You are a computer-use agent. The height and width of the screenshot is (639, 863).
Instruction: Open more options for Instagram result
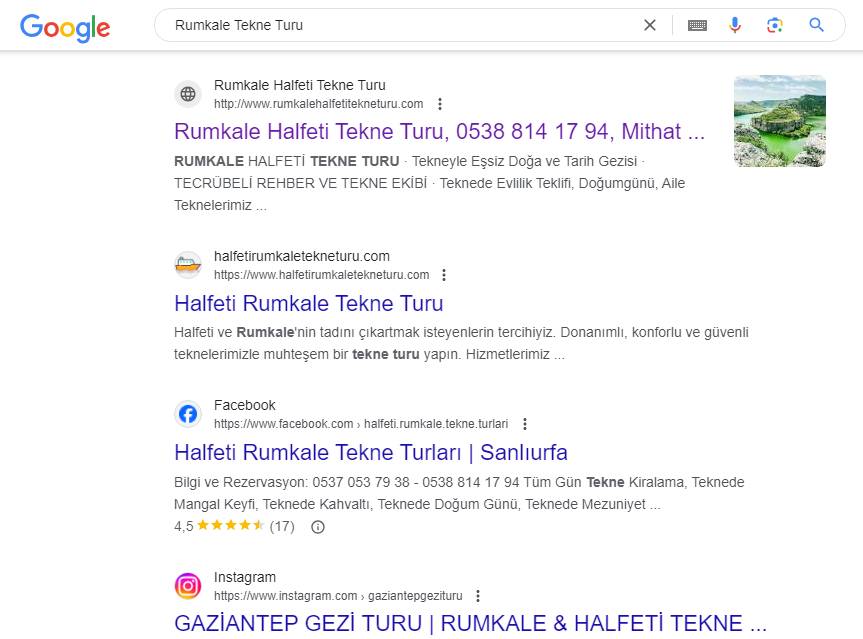pyautogui.click(x=478, y=596)
